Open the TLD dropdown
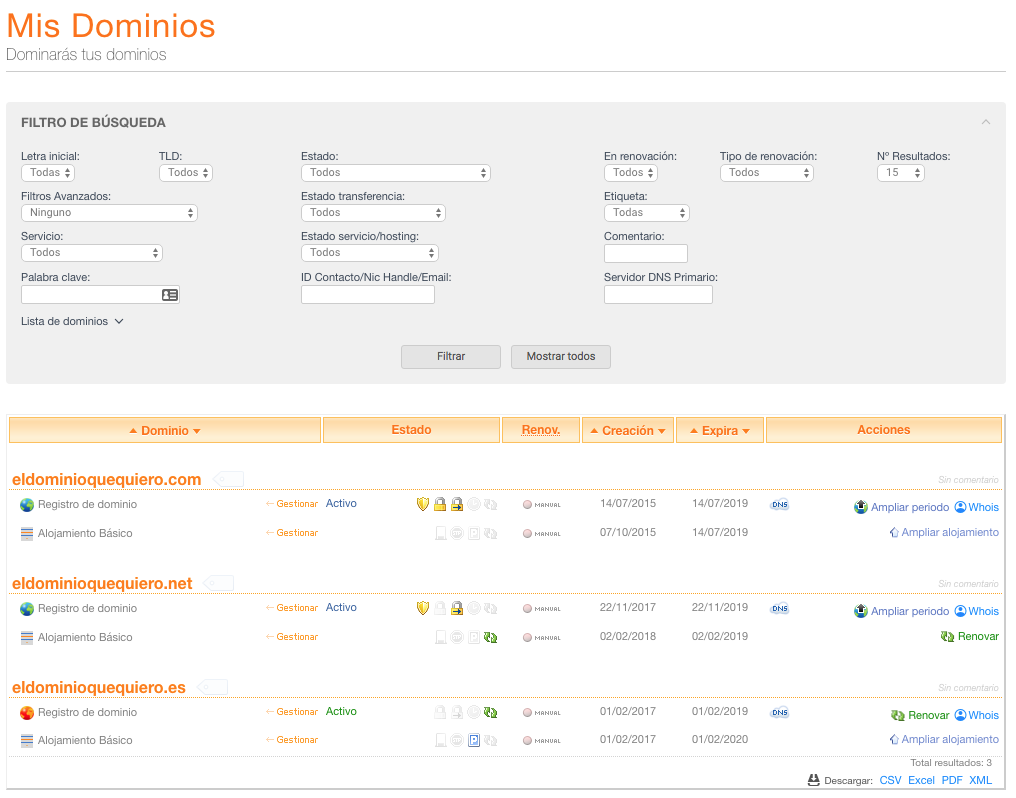This screenshot has height=798, width=1016. (x=186, y=173)
